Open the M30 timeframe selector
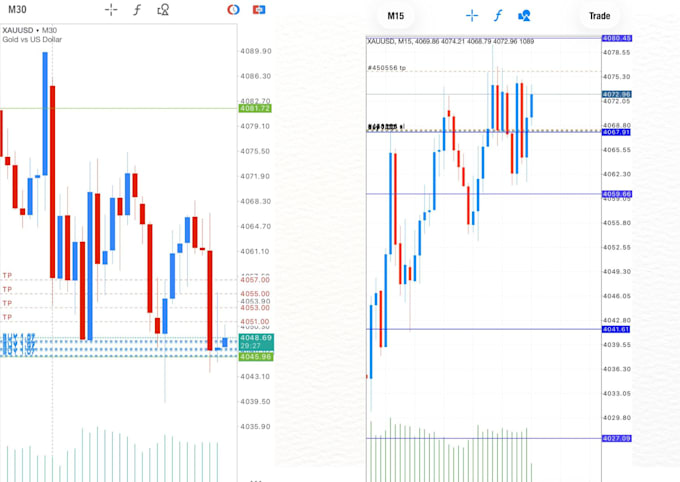This screenshot has width=680, height=482. [17, 10]
